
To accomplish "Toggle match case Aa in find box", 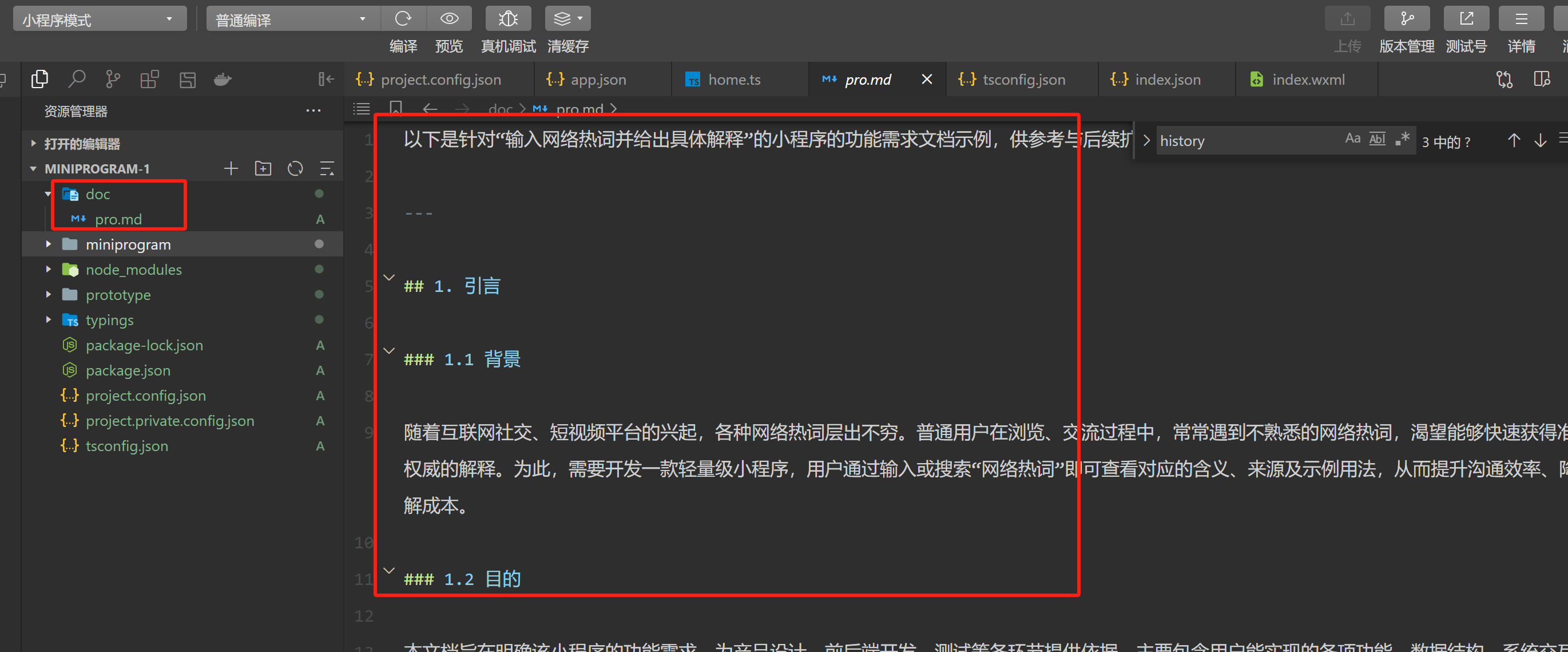I will [1352, 140].
